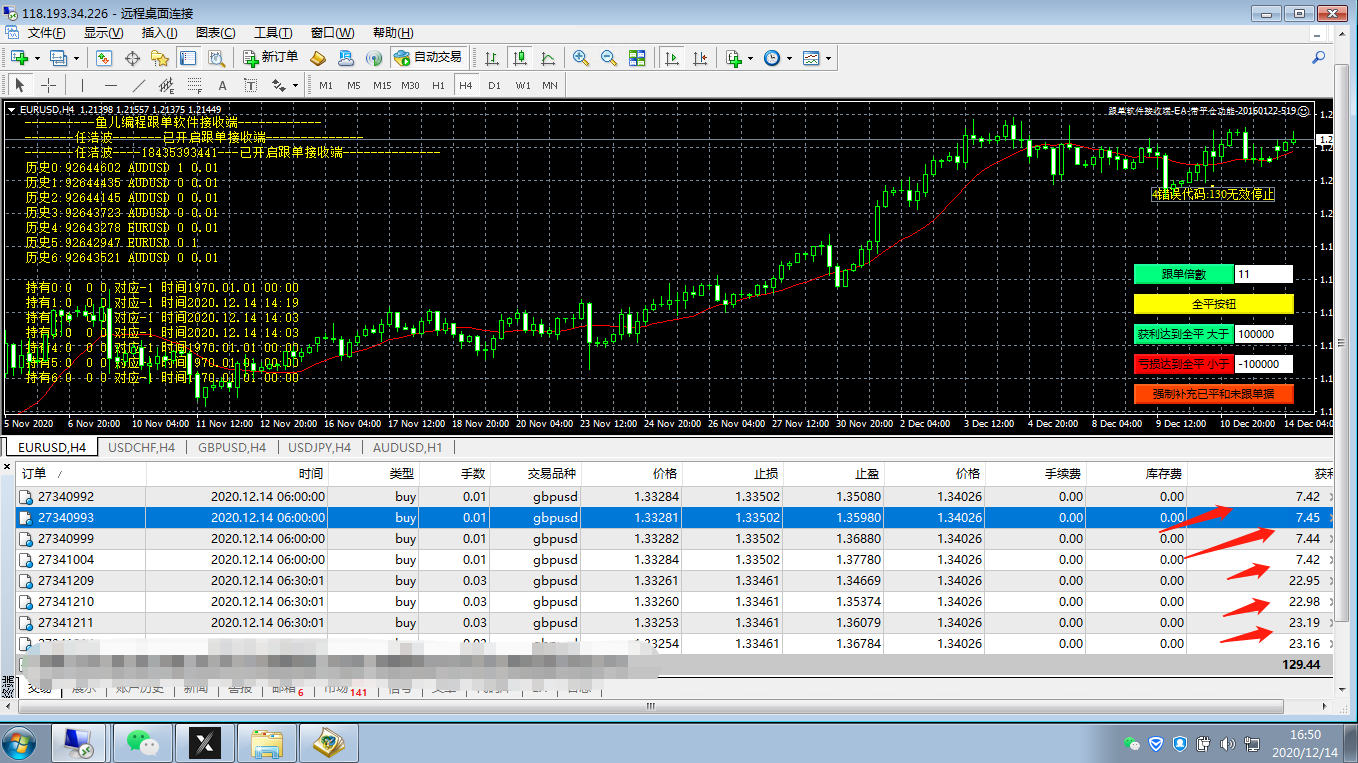The height and width of the screenshot is (763, 1358).
Task: Switch chart to line chart style
Action: (547, 58)
